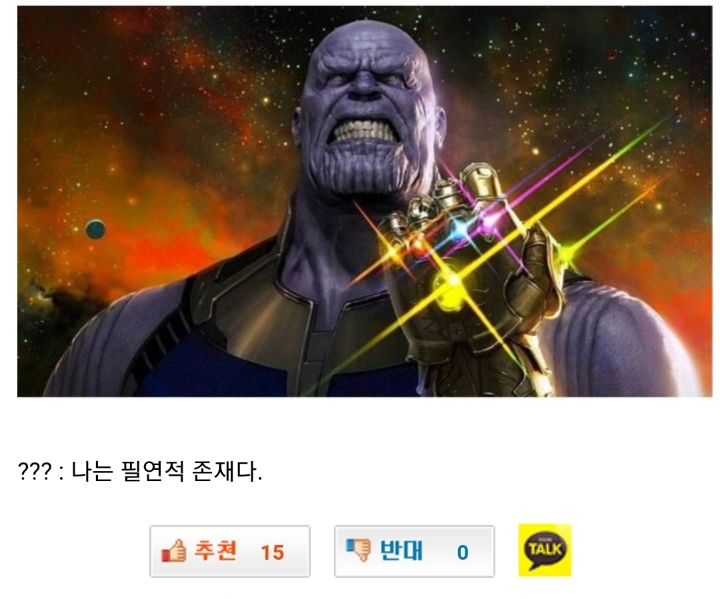The width and height of the screenshot is (720, 599).
Task: Click the thumbs-up icon on 추천 button
Action: click(x=174, y=550)
